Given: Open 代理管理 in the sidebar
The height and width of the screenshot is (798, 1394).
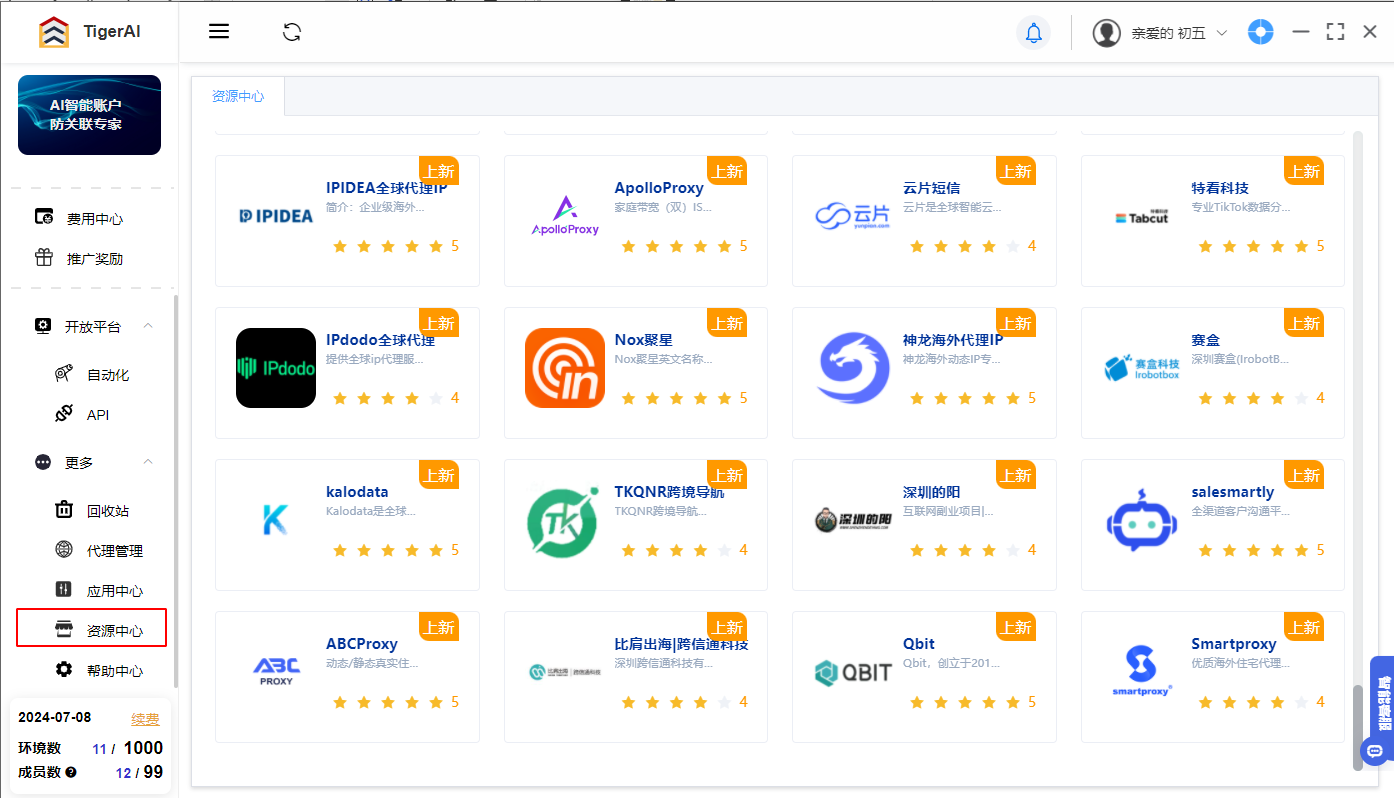Looking at the screenshot, I should coord(114,551).
